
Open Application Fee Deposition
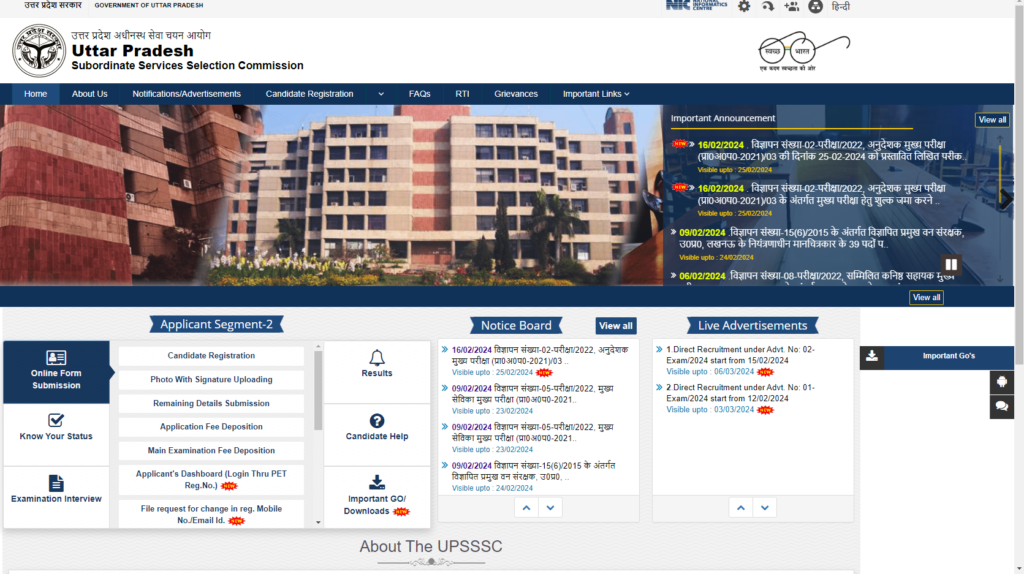tap(211, 427)
